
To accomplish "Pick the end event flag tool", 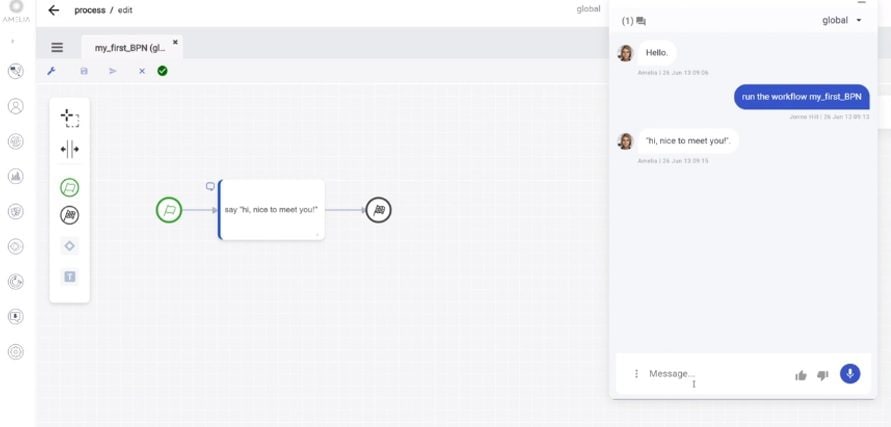I will tap(70, 214).
